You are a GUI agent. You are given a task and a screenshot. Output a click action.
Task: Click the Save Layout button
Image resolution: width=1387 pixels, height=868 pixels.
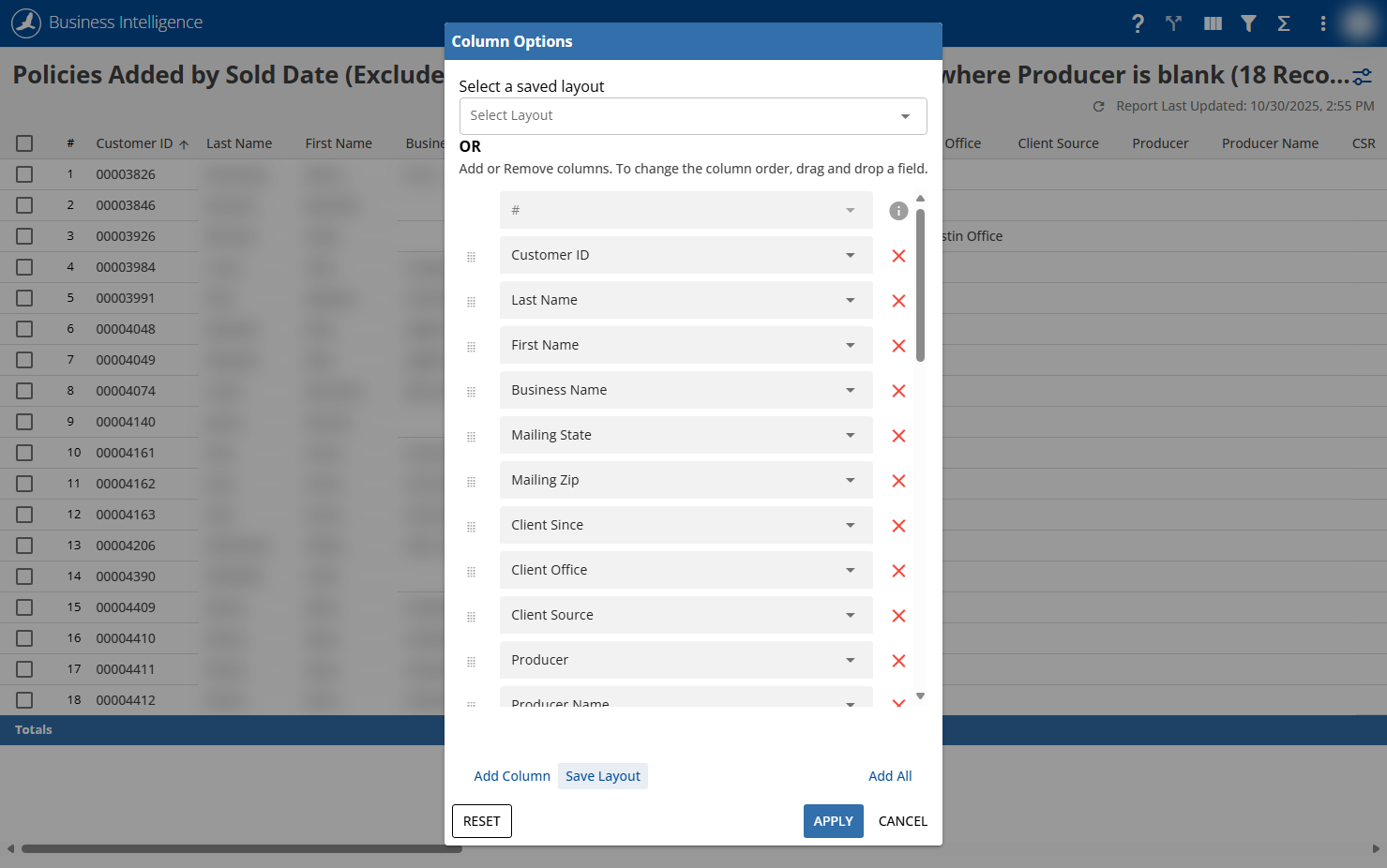coord(603,776)
